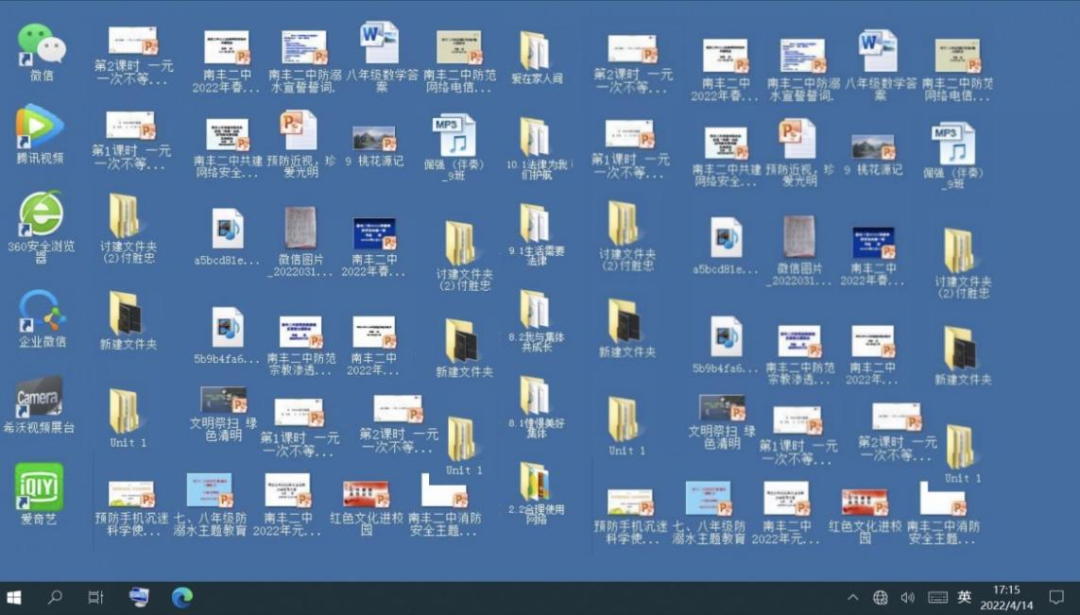Click the taskbar search magnifier icon
The image size is (1080, 615).
[x=56, y=597]
